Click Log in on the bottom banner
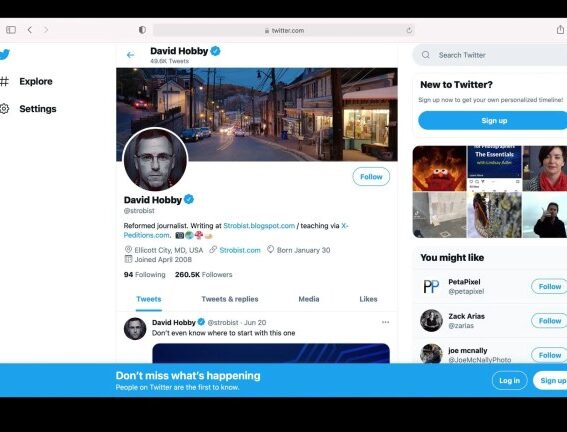 point(509,380)
